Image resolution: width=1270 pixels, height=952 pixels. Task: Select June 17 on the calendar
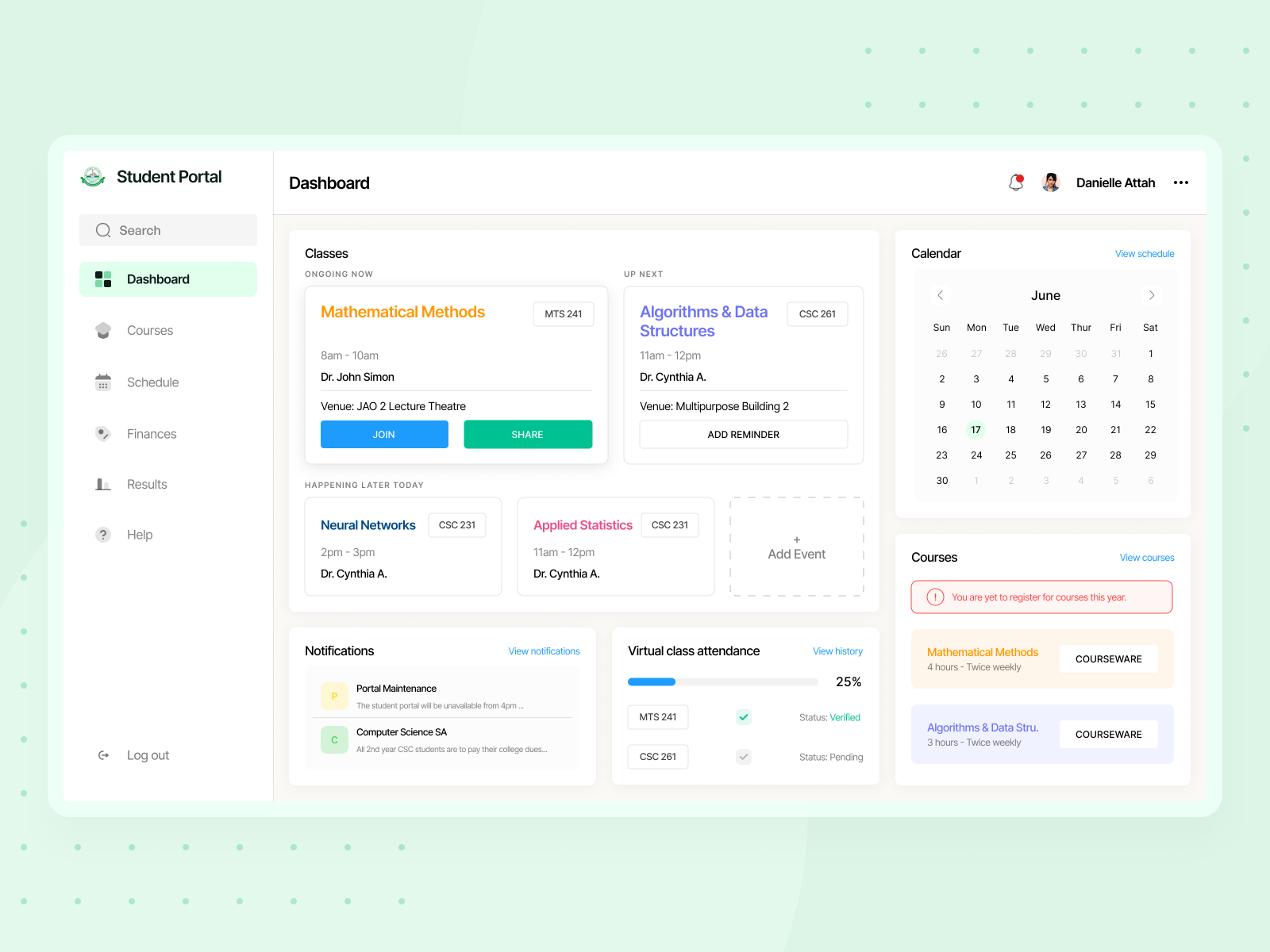click(976, 429)
